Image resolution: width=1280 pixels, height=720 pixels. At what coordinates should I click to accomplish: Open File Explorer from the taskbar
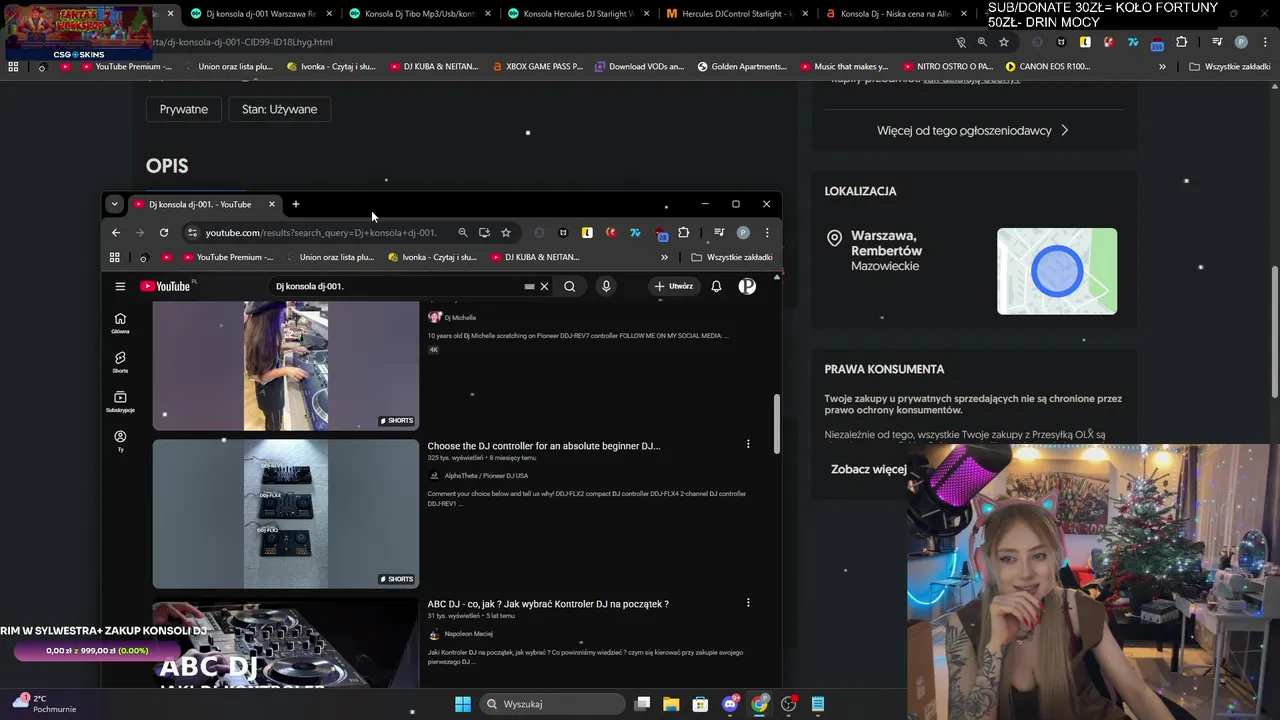point(672,704)
